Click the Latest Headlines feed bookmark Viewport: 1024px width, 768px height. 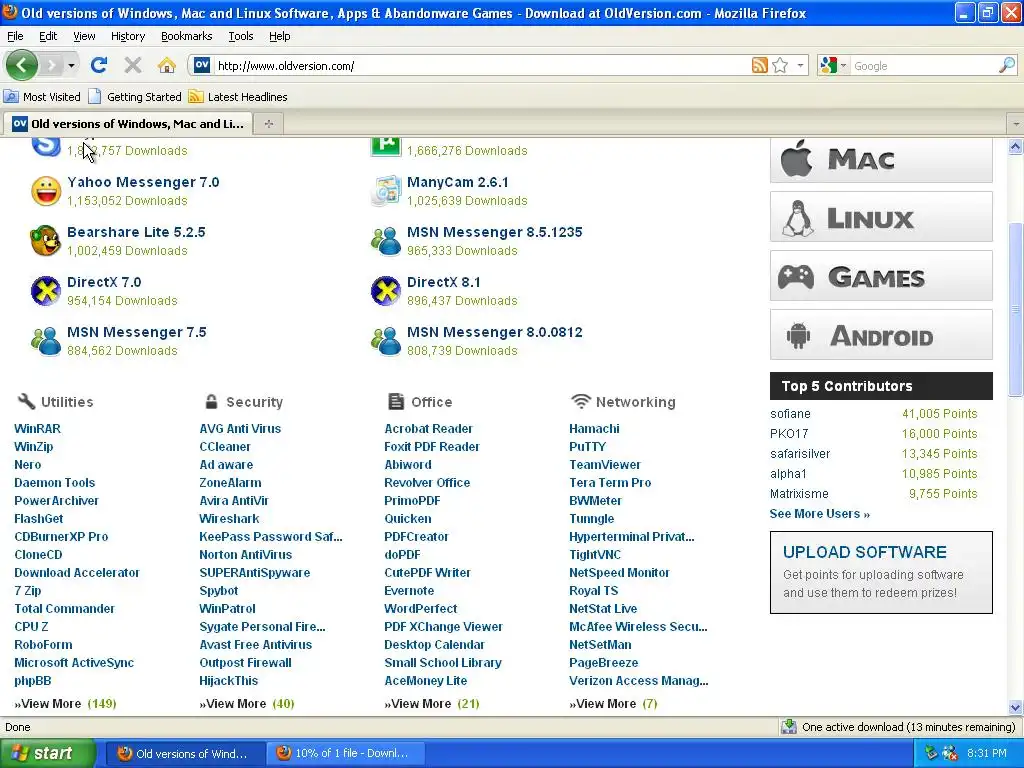coord(238,97)
